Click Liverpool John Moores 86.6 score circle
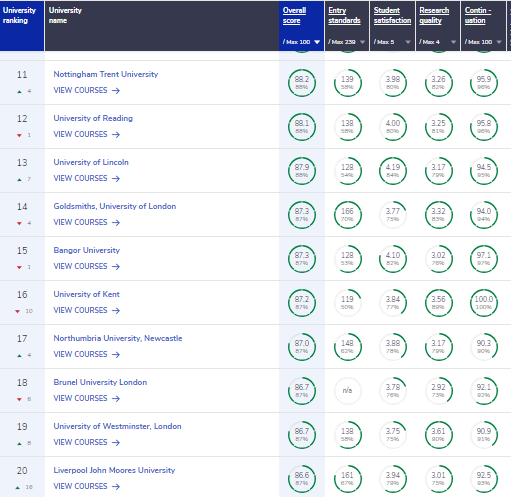Screen dimensions: 511x497 click(302, 479)
